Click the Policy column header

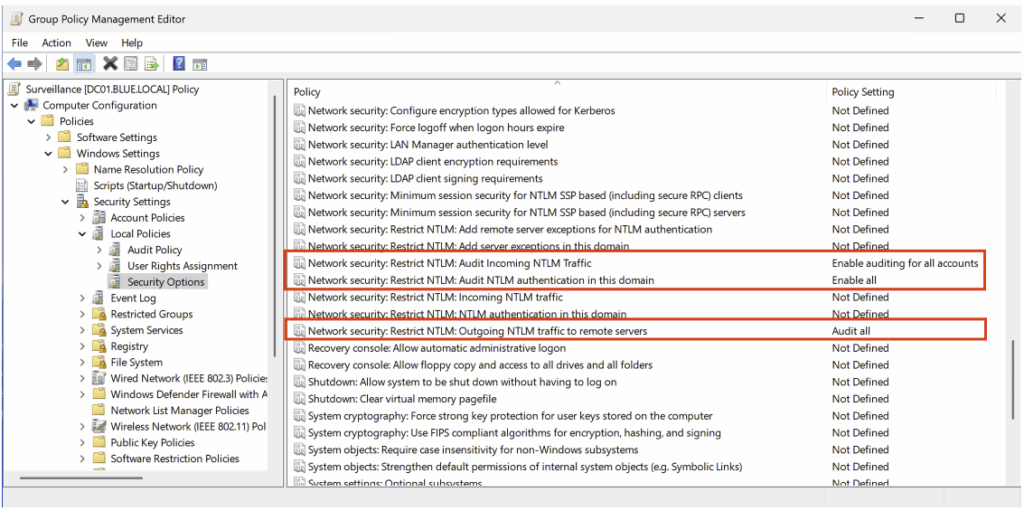(x=307, y=92)
